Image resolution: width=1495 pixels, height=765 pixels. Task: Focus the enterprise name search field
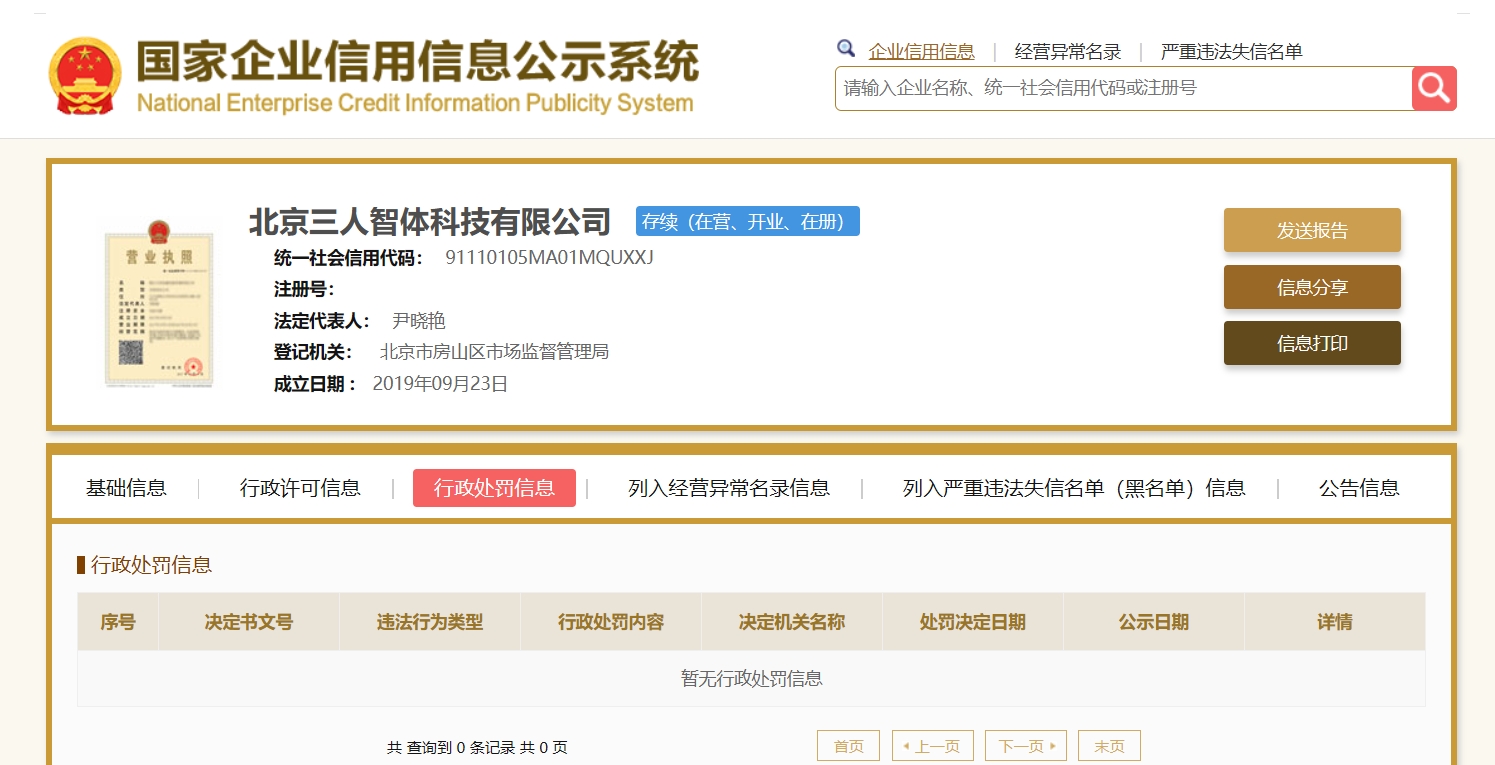point(1123,88)
